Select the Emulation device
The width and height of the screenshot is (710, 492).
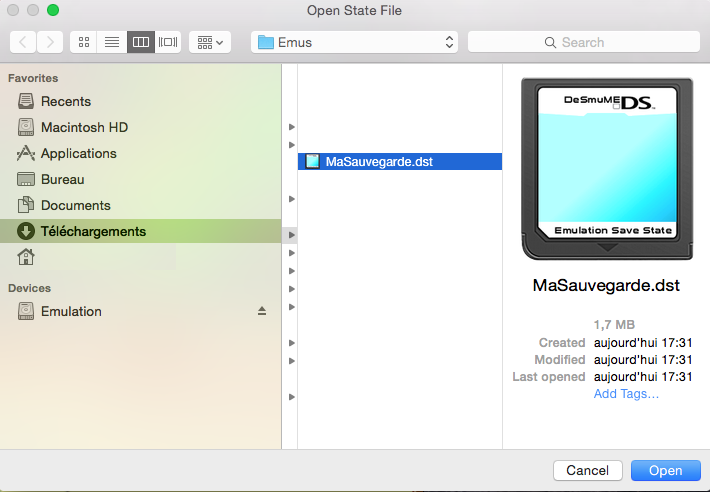click(140, 311)
